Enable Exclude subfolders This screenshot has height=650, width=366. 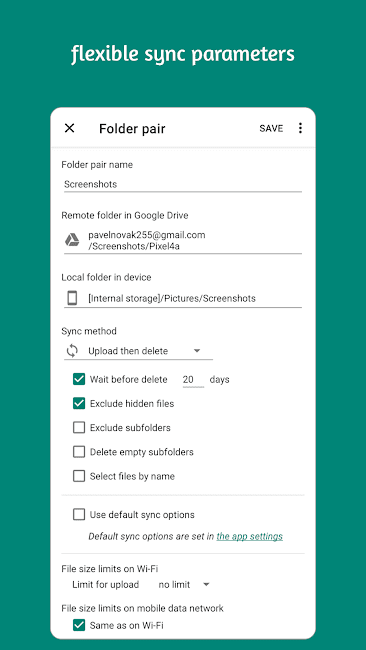coord(79,427)
